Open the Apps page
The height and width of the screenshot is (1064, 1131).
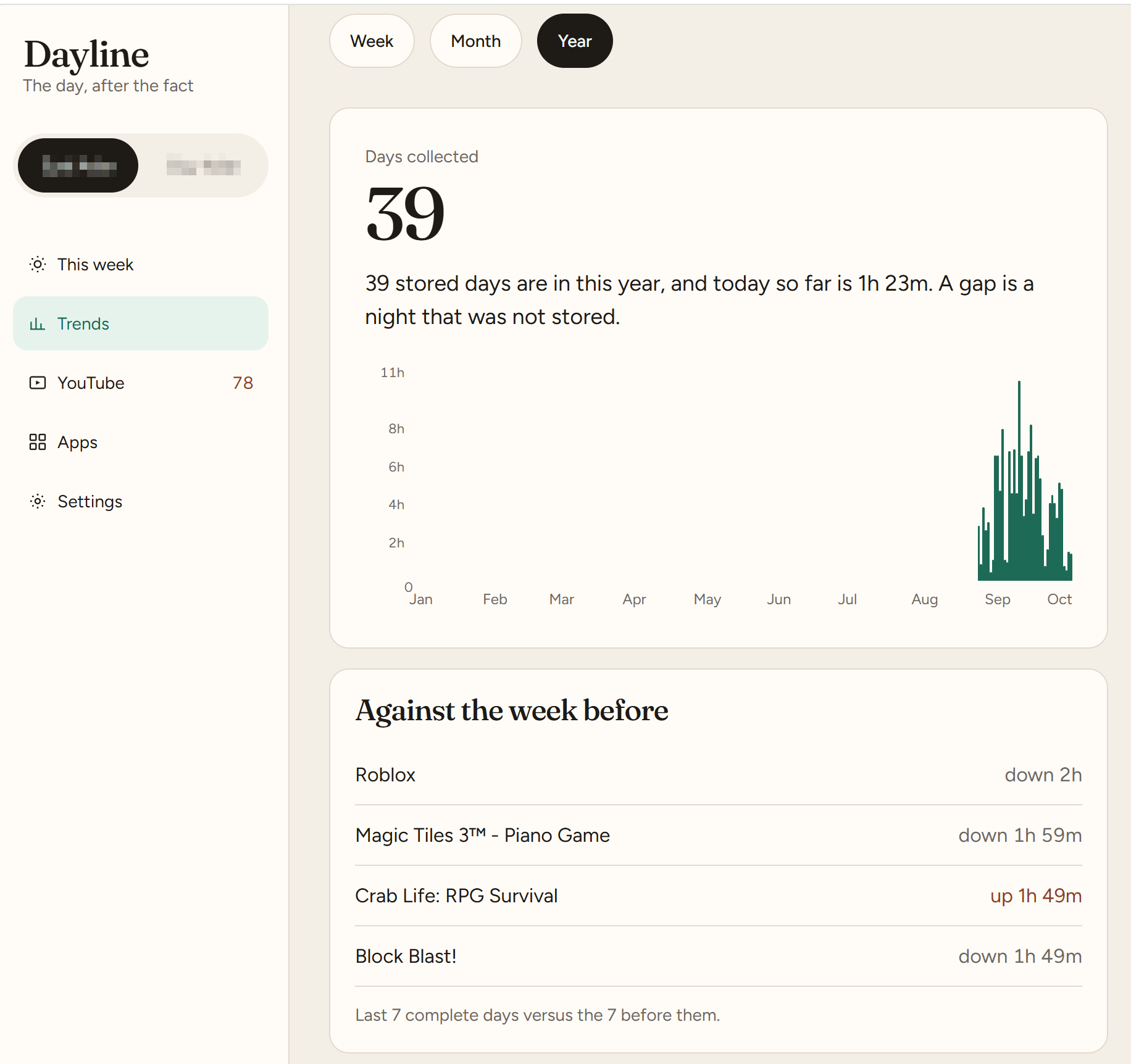[x=141, y=443]
